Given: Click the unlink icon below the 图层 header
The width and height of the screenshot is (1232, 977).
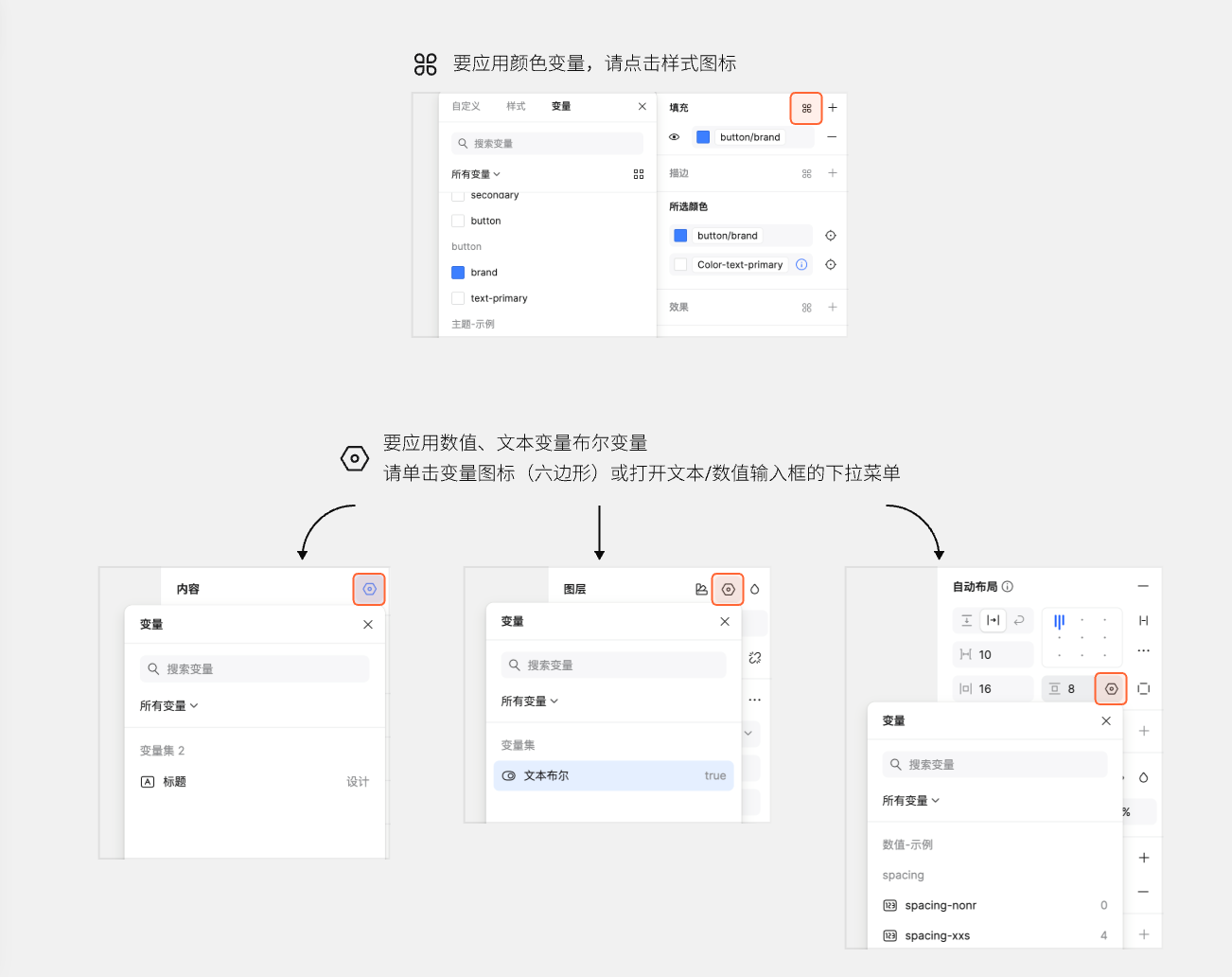Looking at the screenshot, I should point(755,657).
